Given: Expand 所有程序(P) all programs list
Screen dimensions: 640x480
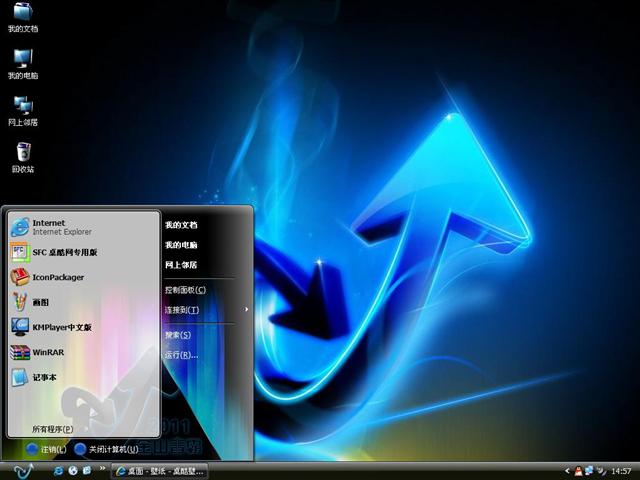Looking at the screenshot, I should click(52, 429).
